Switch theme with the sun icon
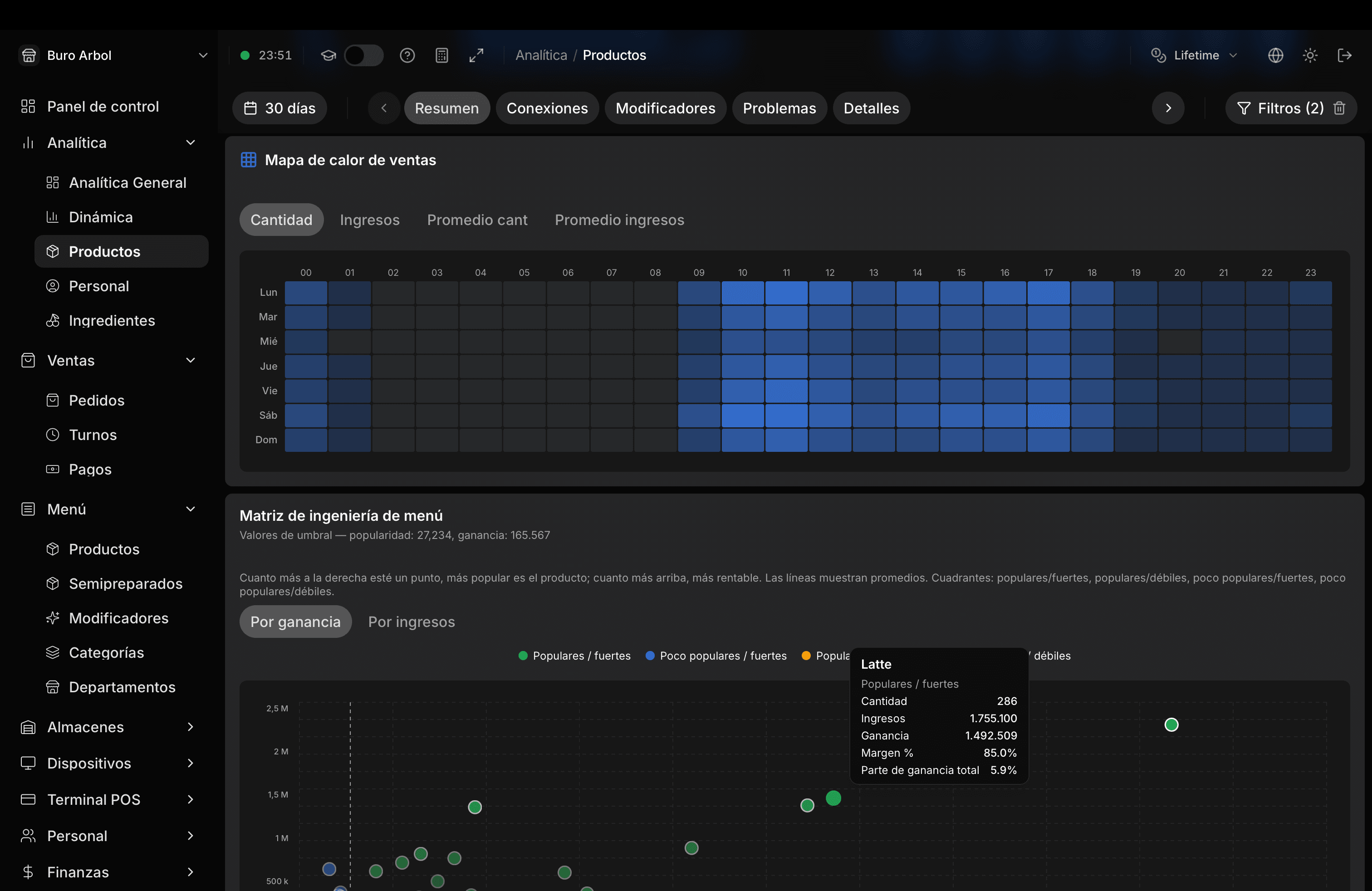This screenshot has height=891, width=1372. [x=1310, y=55]
